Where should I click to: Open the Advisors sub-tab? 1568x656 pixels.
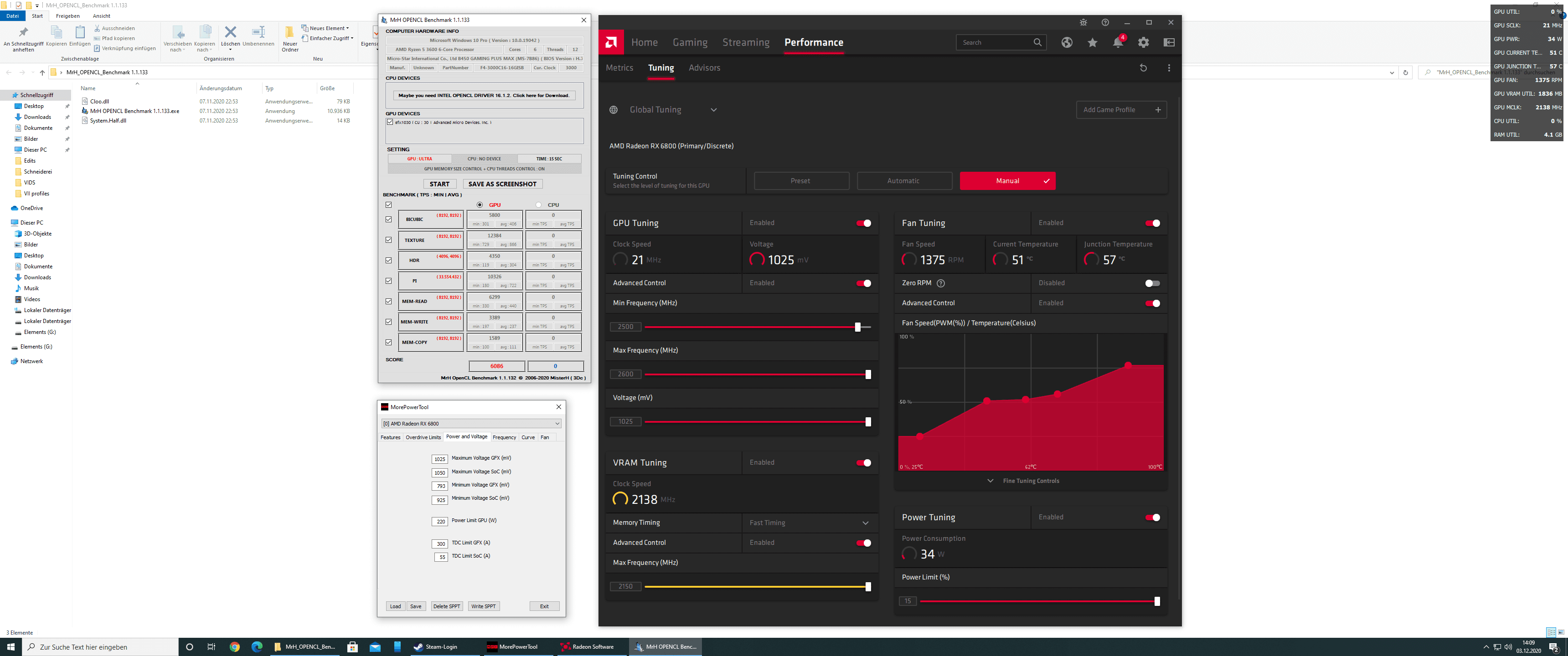pyautogui.click(x=704, y=67)
